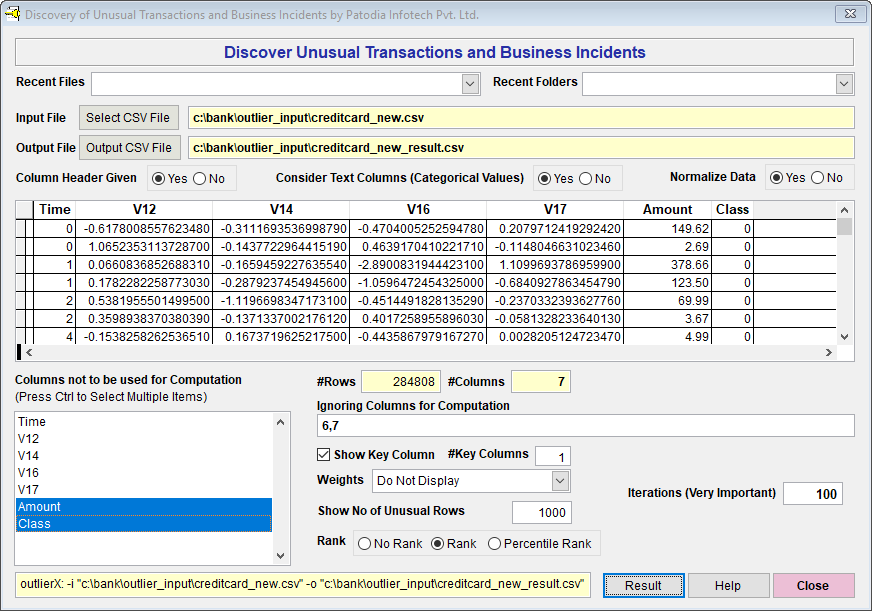Click the data grid scroll-left arrow
This screenshot has width=872, height=611.
28,353
